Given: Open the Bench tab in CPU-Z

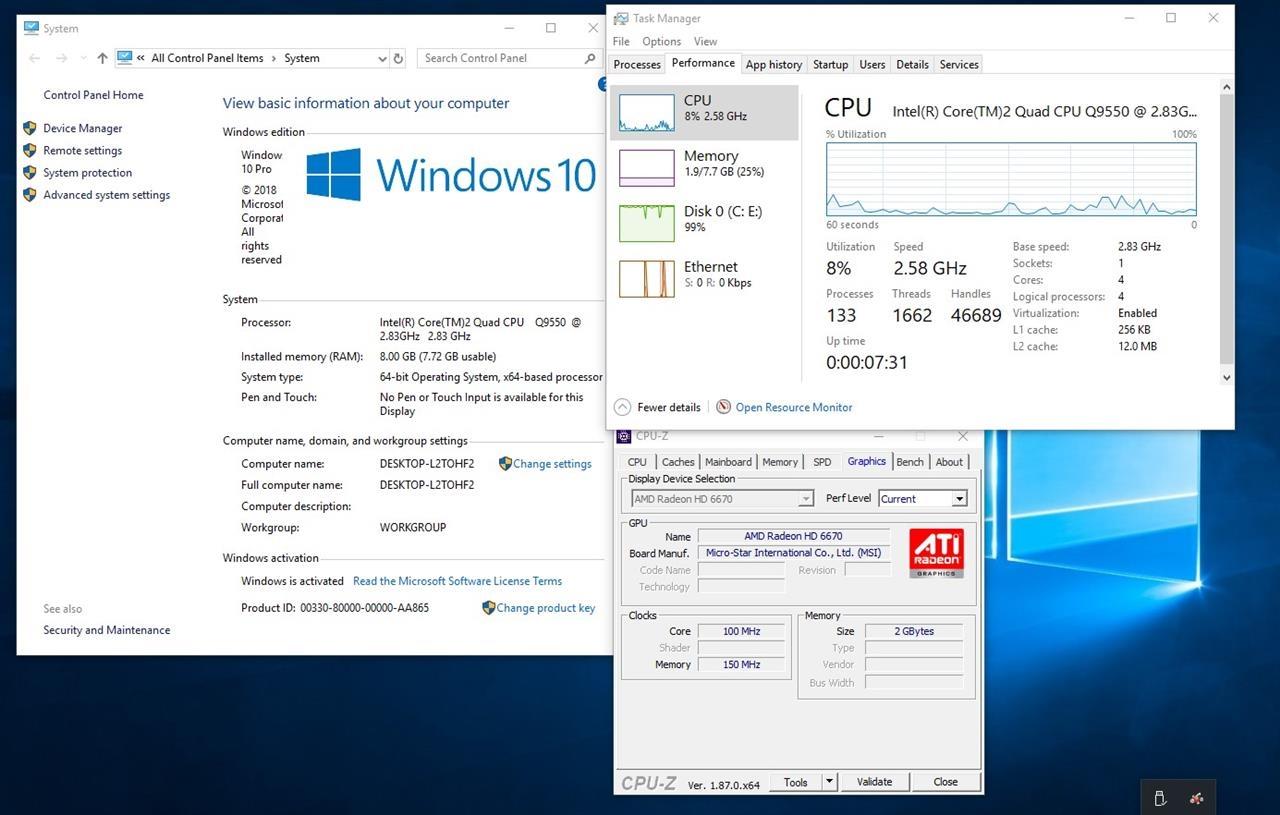Looking at the screenshot, I should point(910,462).
